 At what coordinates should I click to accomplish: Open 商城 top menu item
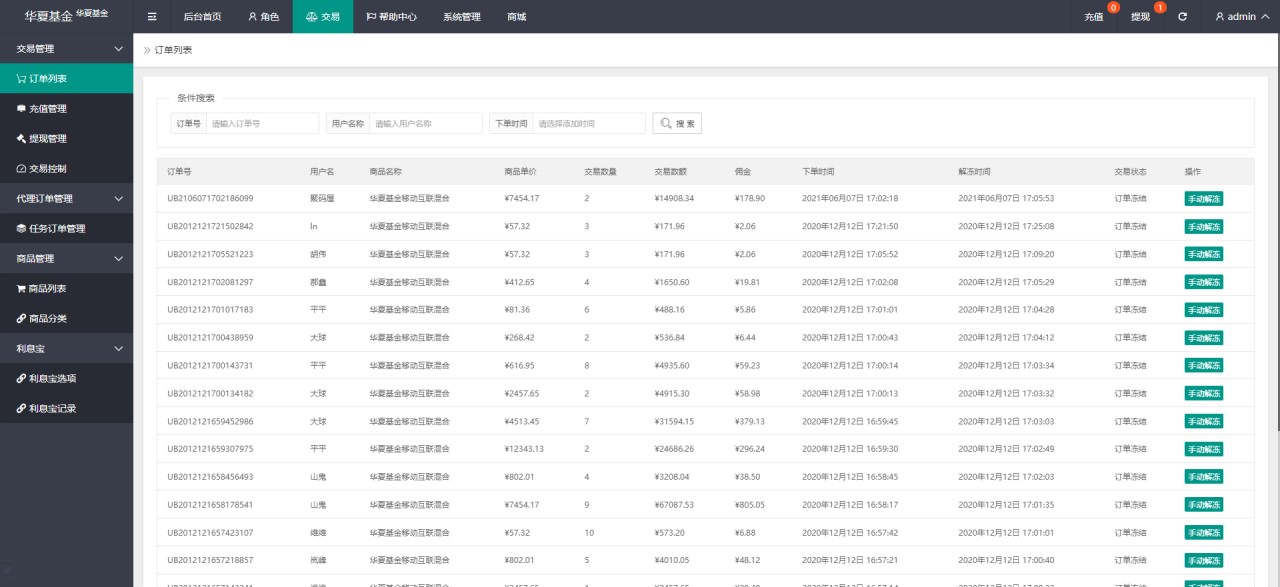(516, 17)
